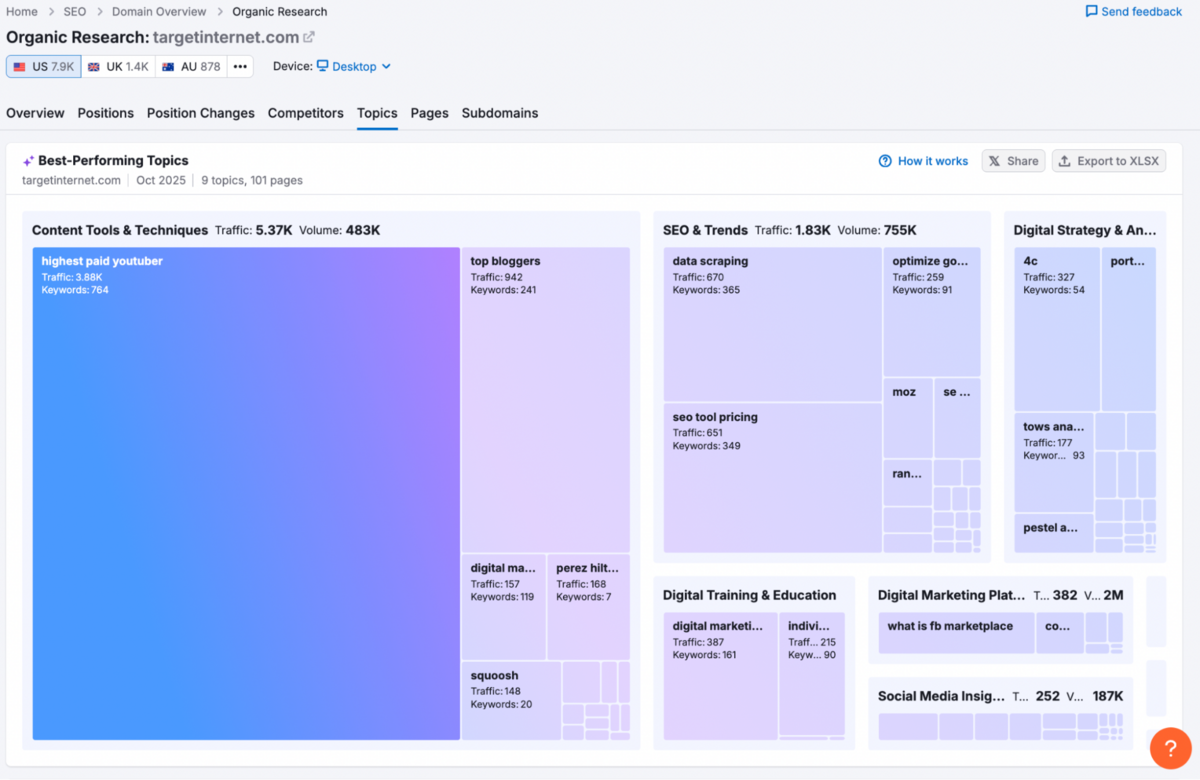Image resolution: width=1200 pixels, height=780 pixels.
Task: Switch to the Overview tab
Action: [35, 113]
